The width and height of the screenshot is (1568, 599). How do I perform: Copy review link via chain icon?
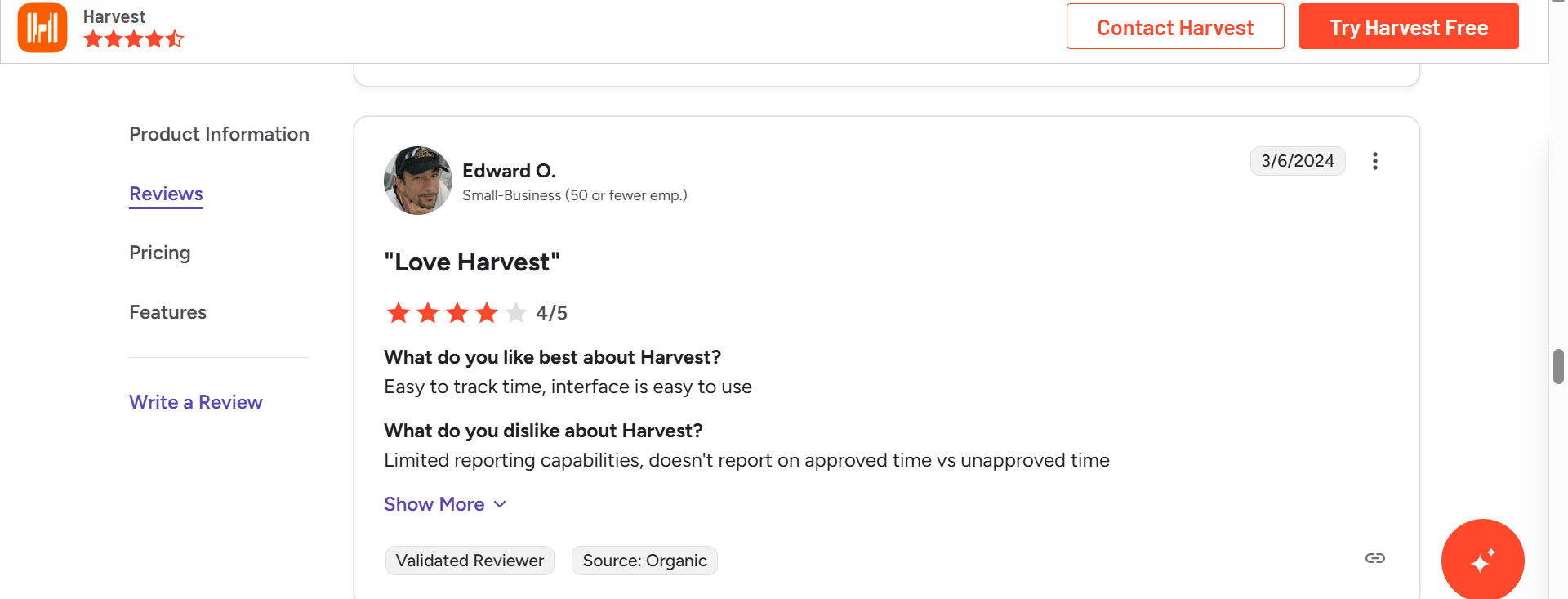pos(1375,558)
